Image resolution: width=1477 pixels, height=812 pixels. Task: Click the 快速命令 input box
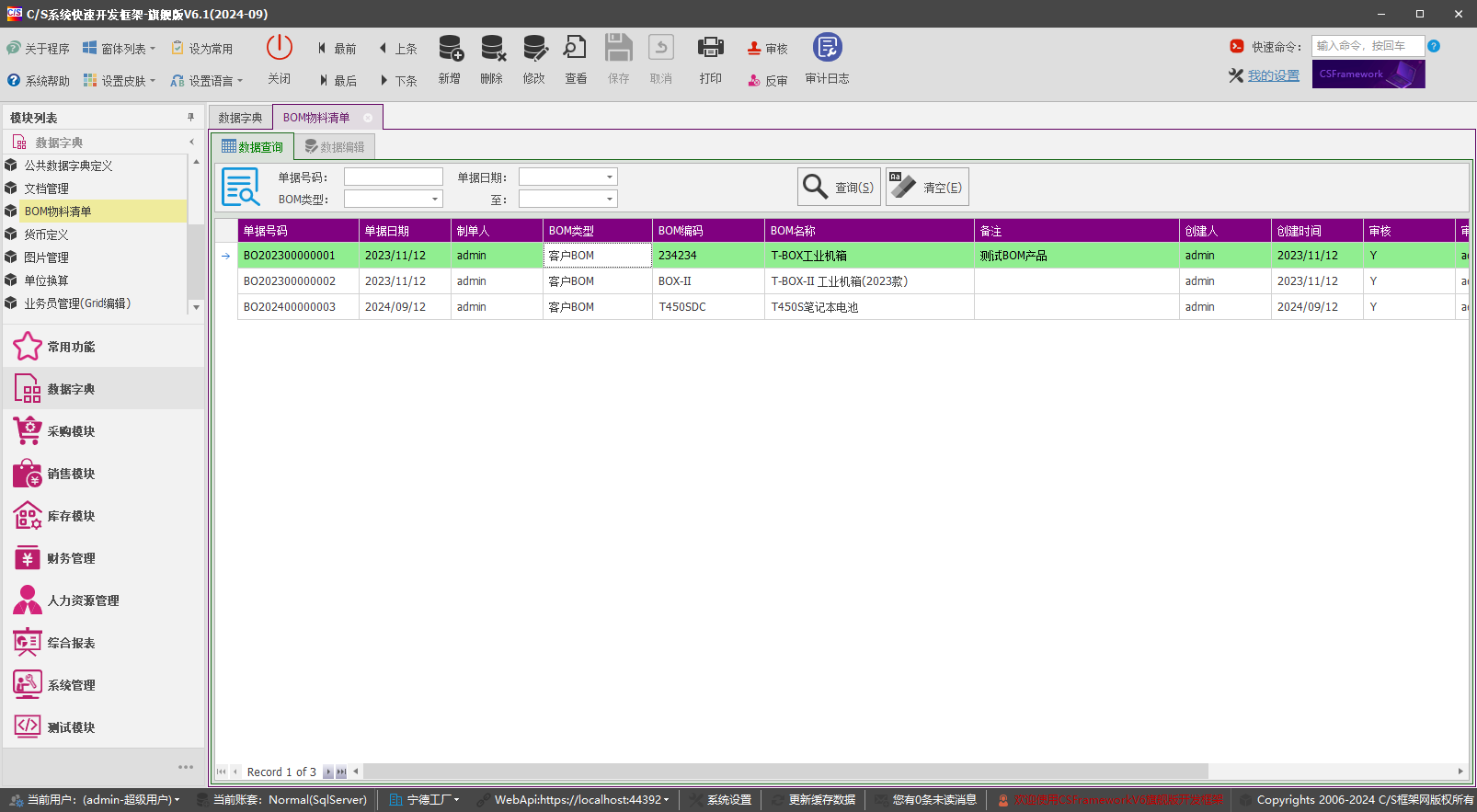1368,46
